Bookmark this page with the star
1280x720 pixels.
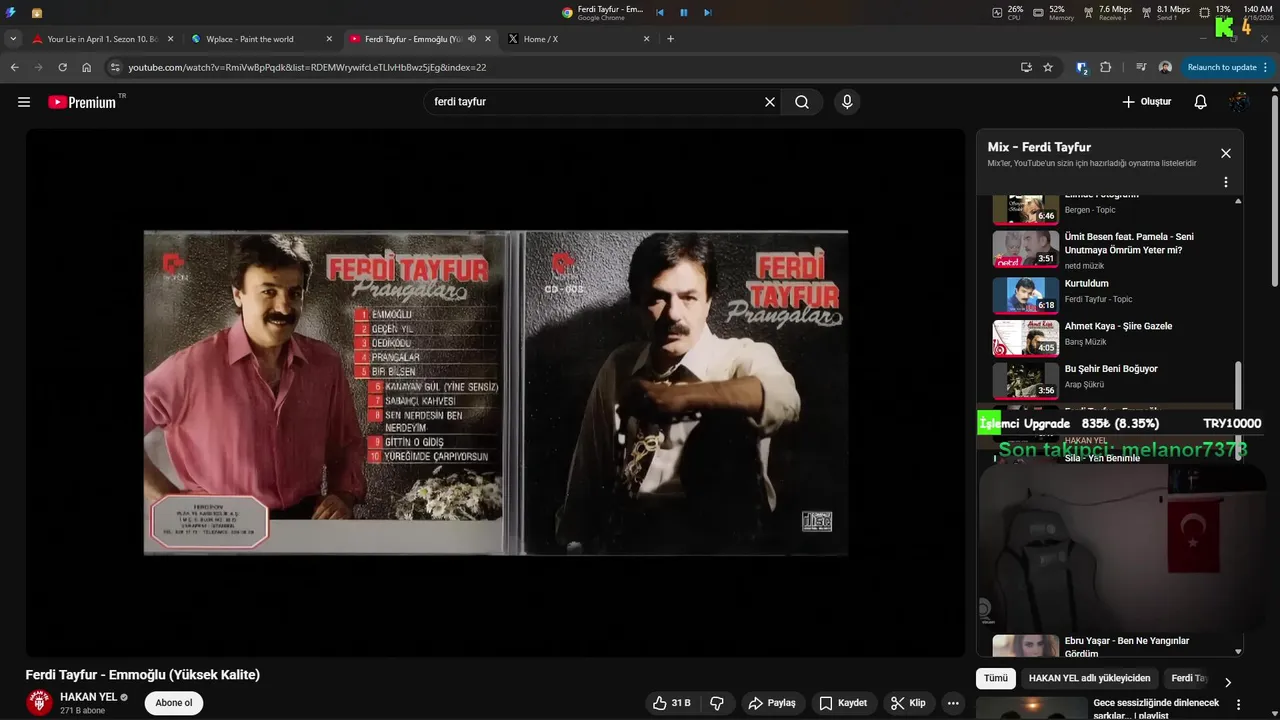click(x=1048, y=67)
